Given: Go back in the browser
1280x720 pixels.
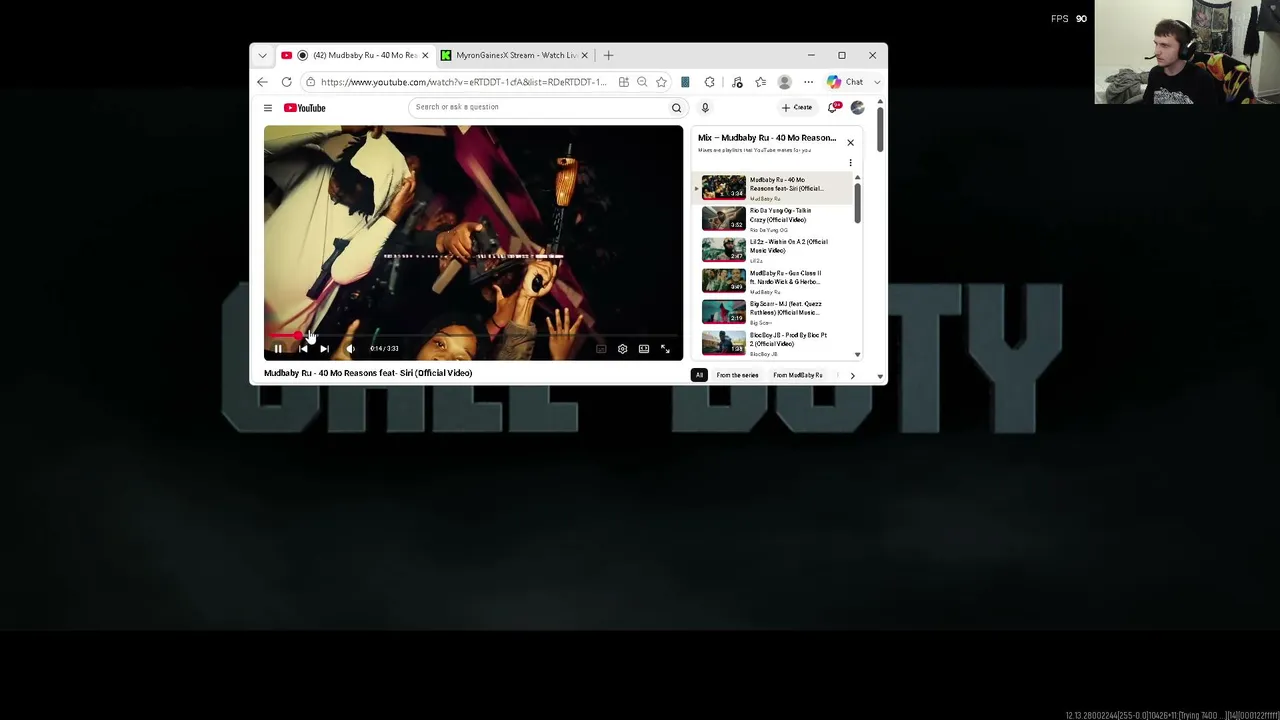Looking at the screenshot, I should click(262, 82).
